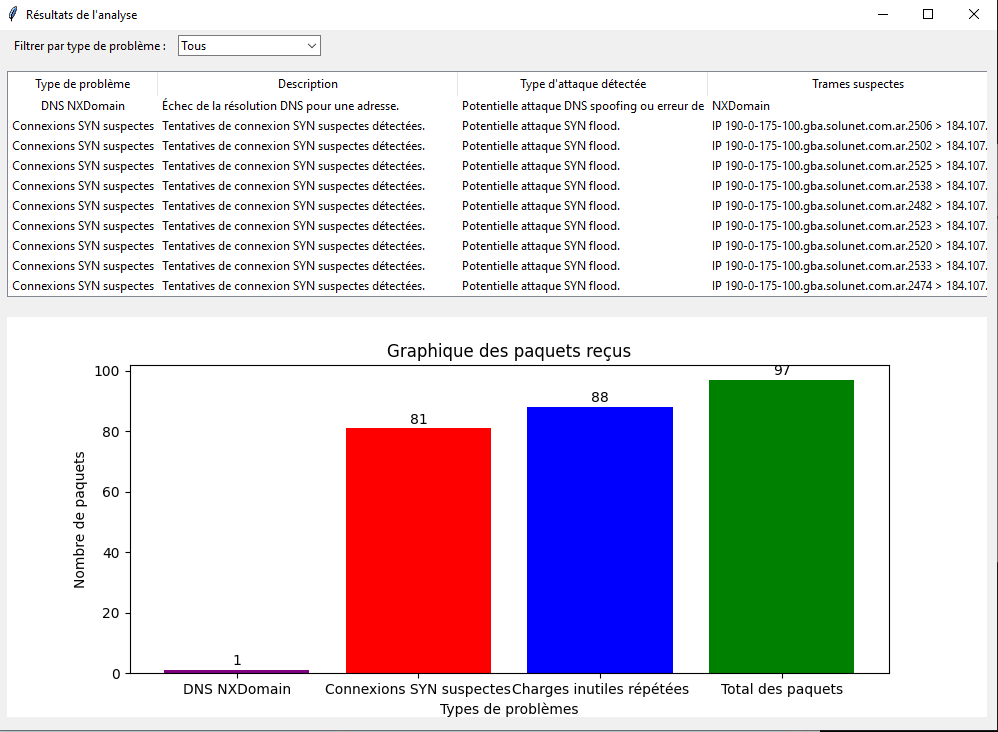Minimize the Résultats de l'analyse window
The height and width of the screenshot is (732, 998).
click(883, 14)
